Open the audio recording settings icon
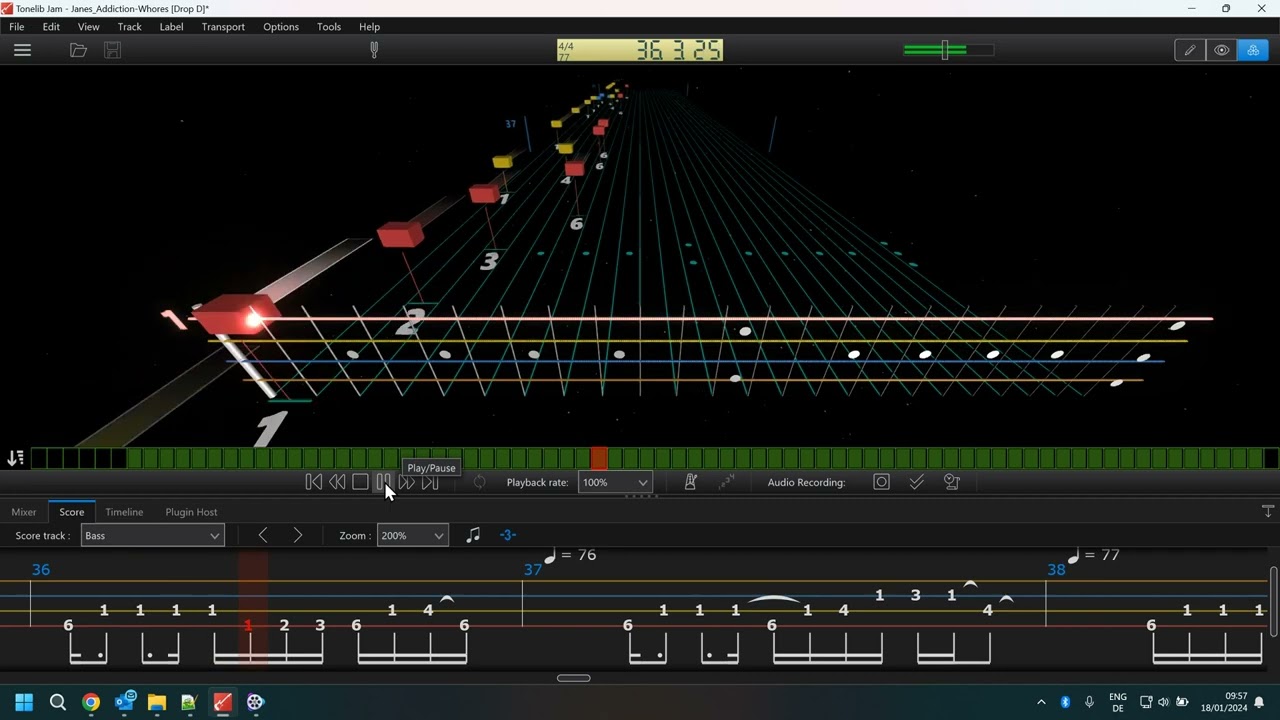The image size is (1280, 720). (x=952, y=482)
